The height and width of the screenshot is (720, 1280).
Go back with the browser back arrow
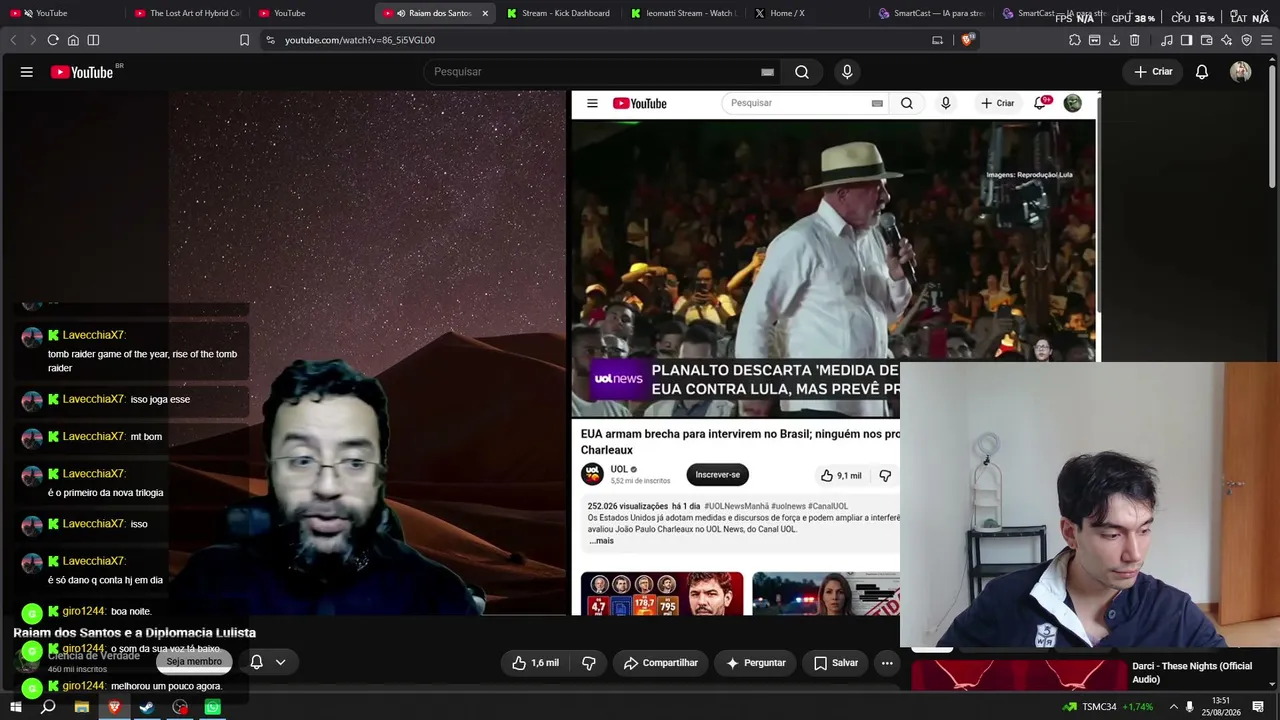pyautogui.click(x=13, y=40)
